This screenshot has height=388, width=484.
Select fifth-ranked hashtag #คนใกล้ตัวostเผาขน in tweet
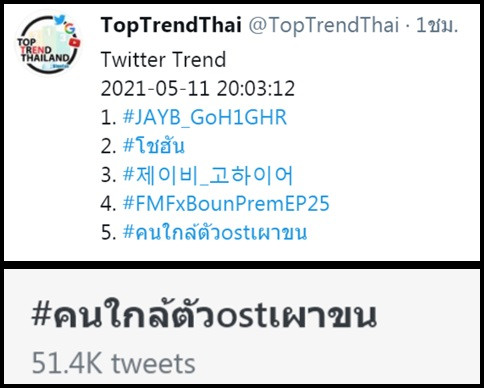(215, 232)
